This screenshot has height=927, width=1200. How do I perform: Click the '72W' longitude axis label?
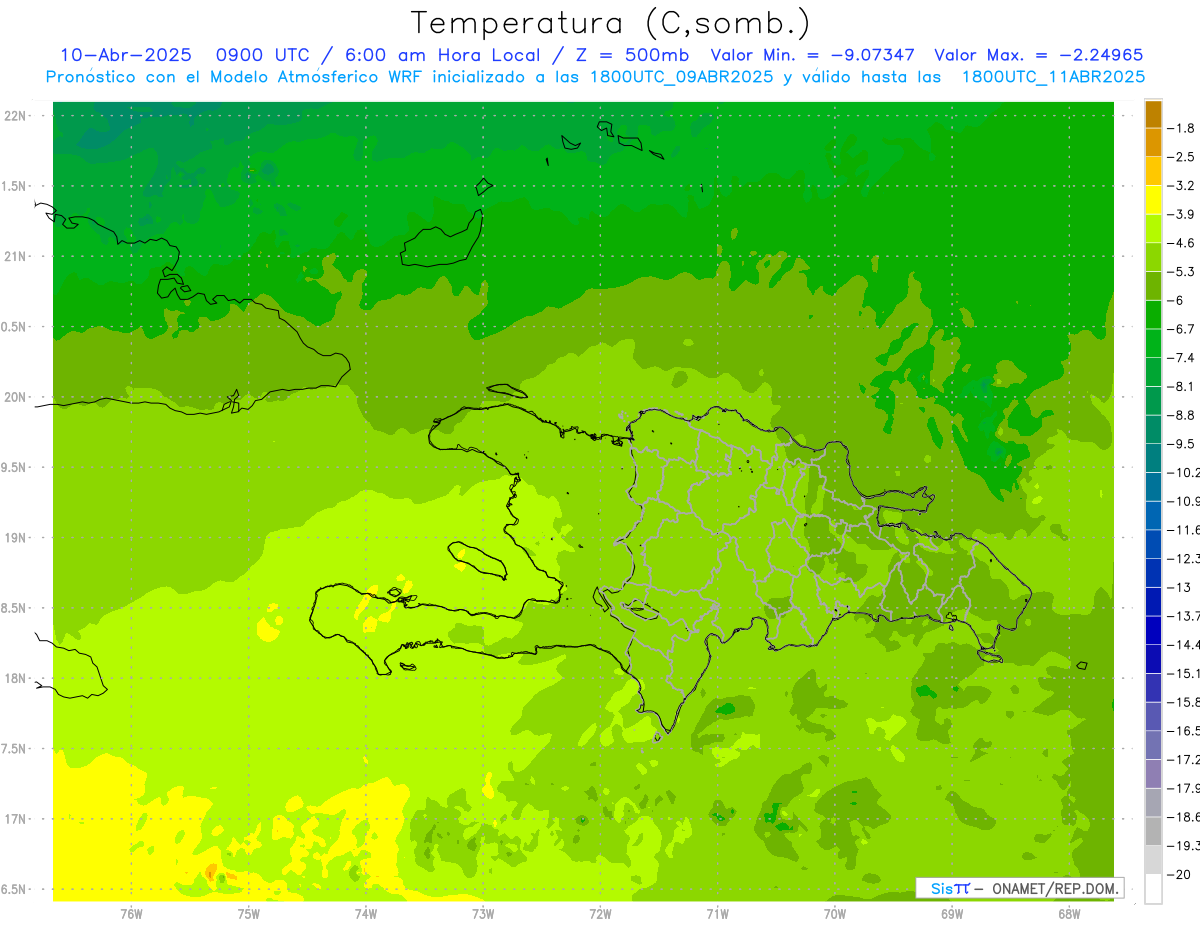(600, 914)
